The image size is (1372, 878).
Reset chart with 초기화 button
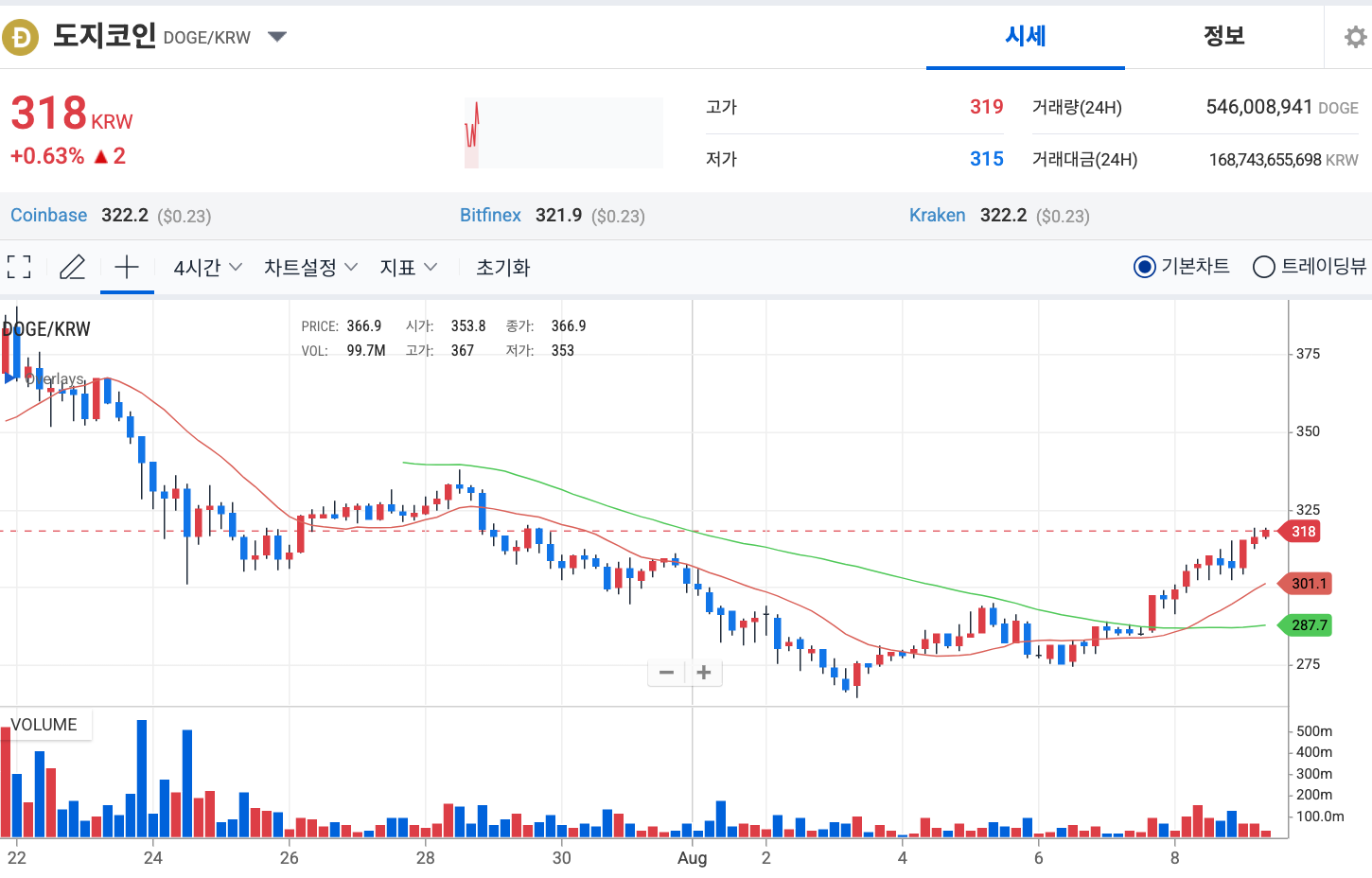(x=502, y=268)
